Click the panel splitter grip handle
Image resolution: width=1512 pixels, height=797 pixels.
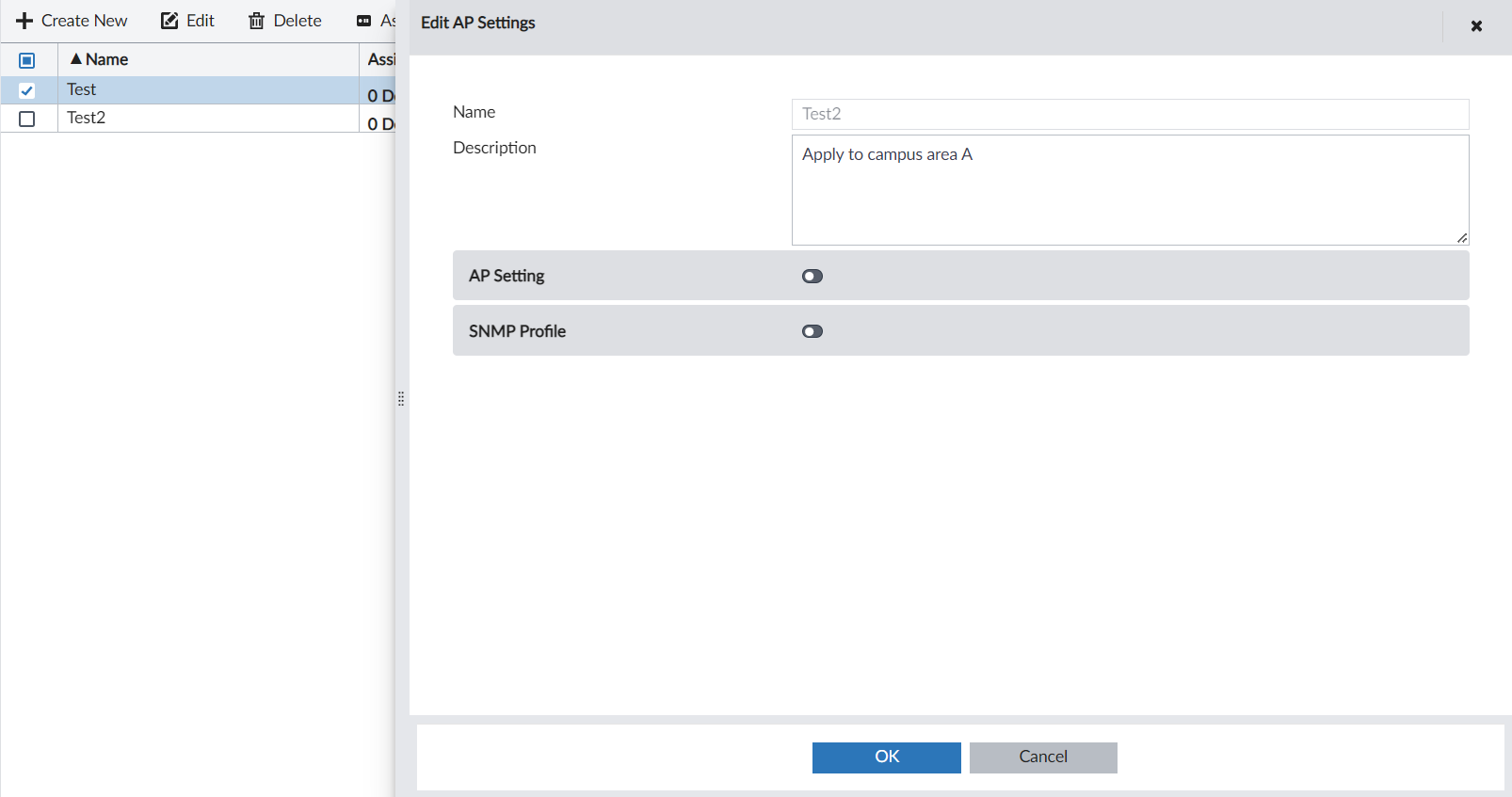401,399
